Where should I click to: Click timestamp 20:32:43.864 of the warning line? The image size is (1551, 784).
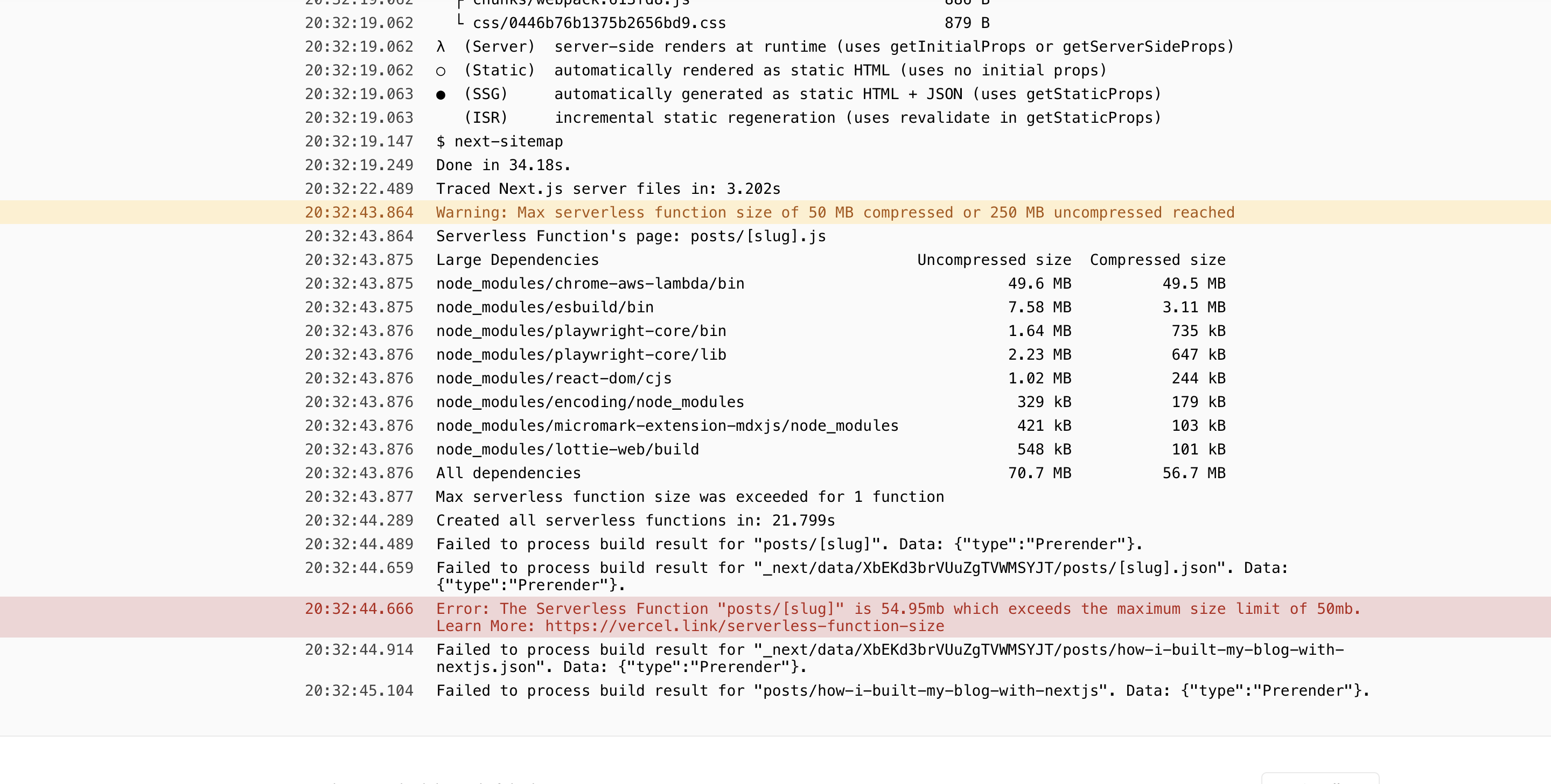pyautogui.click(x=359, y=213)
